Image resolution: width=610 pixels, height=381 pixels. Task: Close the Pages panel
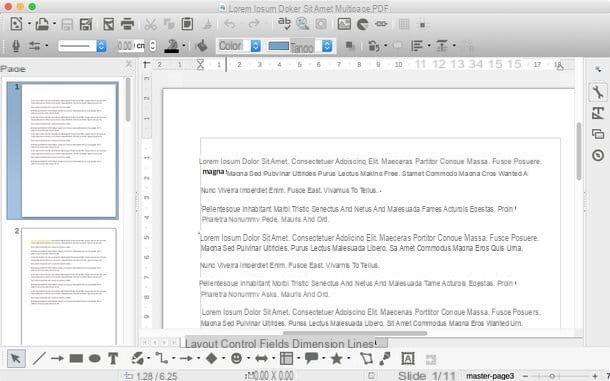pyautogui.click(x=129, y=64)
